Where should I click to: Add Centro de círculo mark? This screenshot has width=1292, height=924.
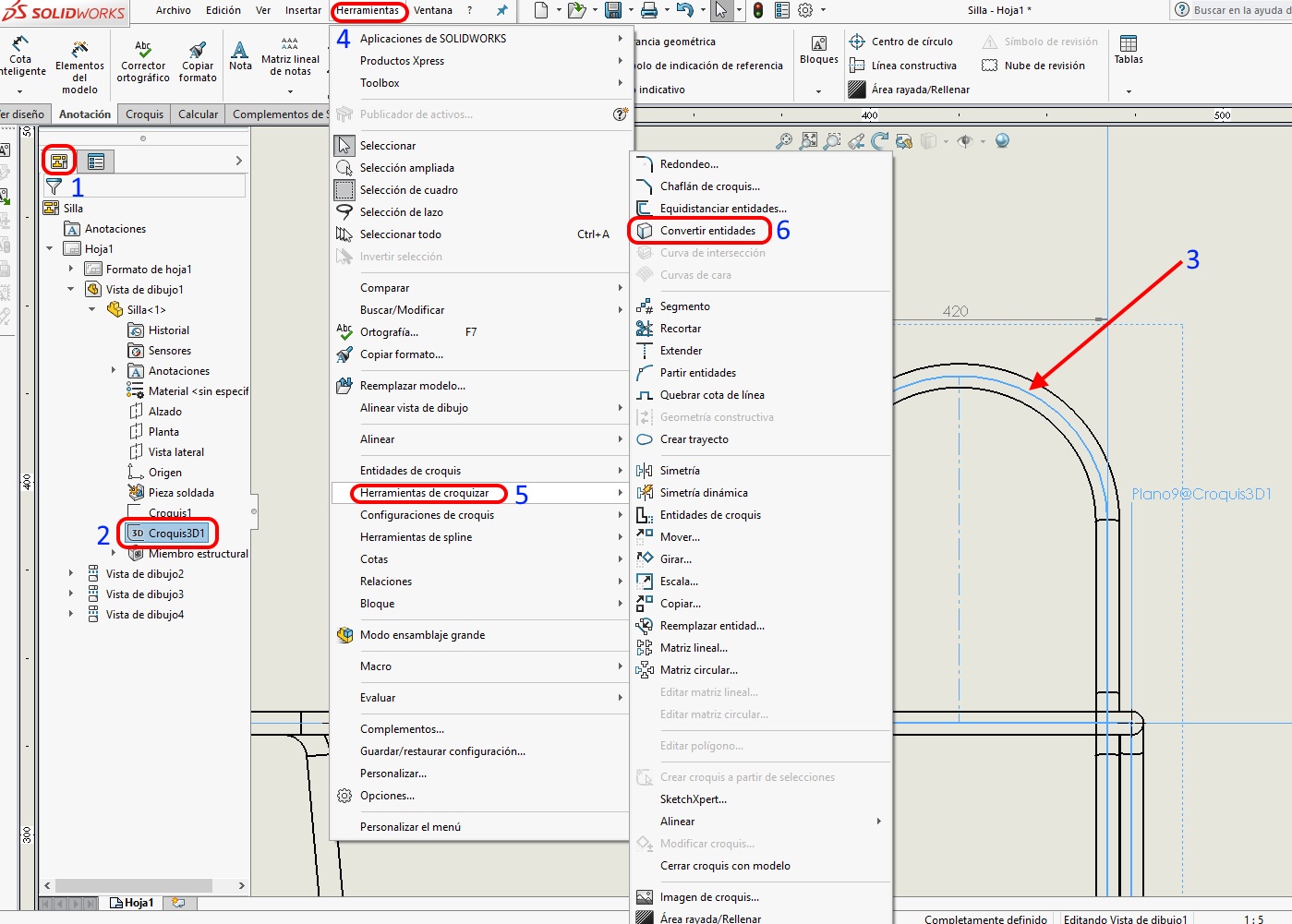901,42
